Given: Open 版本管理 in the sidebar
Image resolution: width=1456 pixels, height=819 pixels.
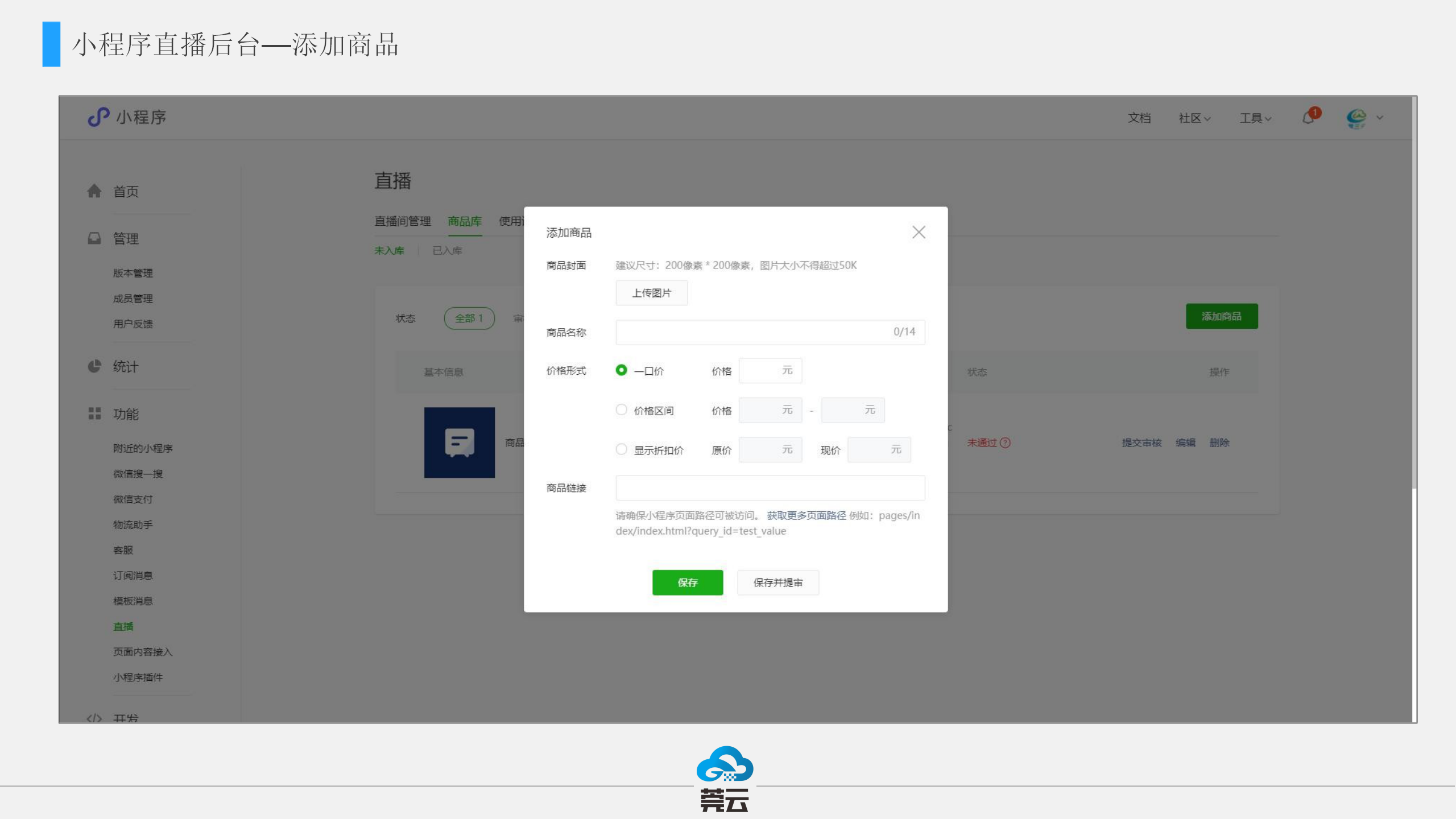Looking at the screenshot, I should pyautogui.click(x=133, y=273).
